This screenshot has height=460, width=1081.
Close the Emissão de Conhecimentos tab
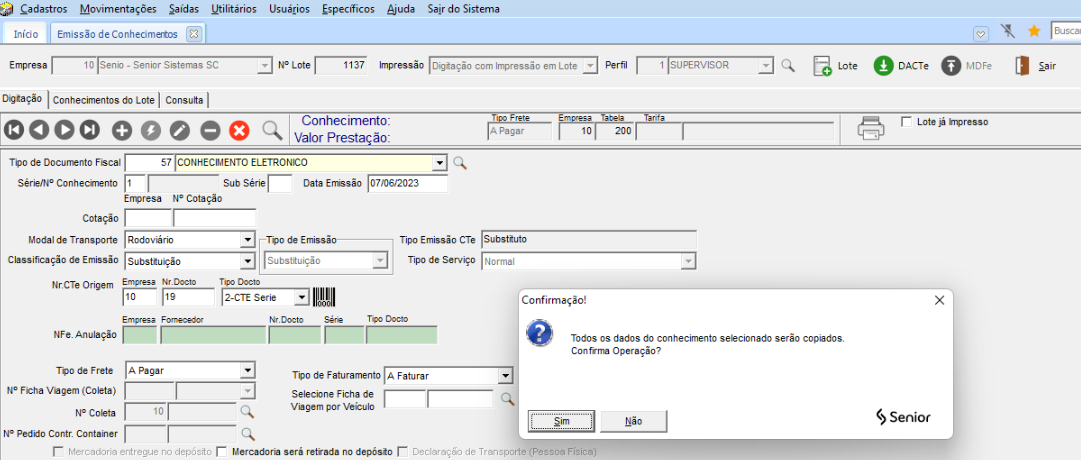pyautogui.click(x=194, y=34)
